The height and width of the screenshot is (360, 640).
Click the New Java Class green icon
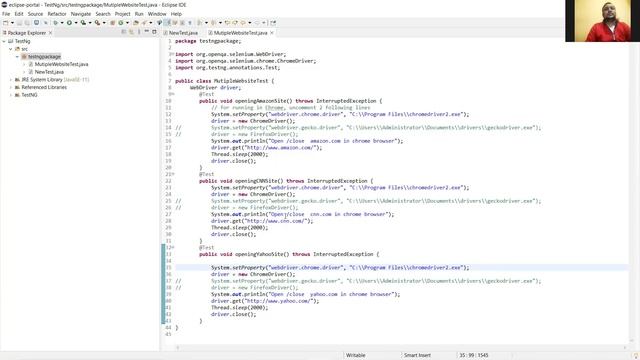pyautogui.click(x=120, y=23)
